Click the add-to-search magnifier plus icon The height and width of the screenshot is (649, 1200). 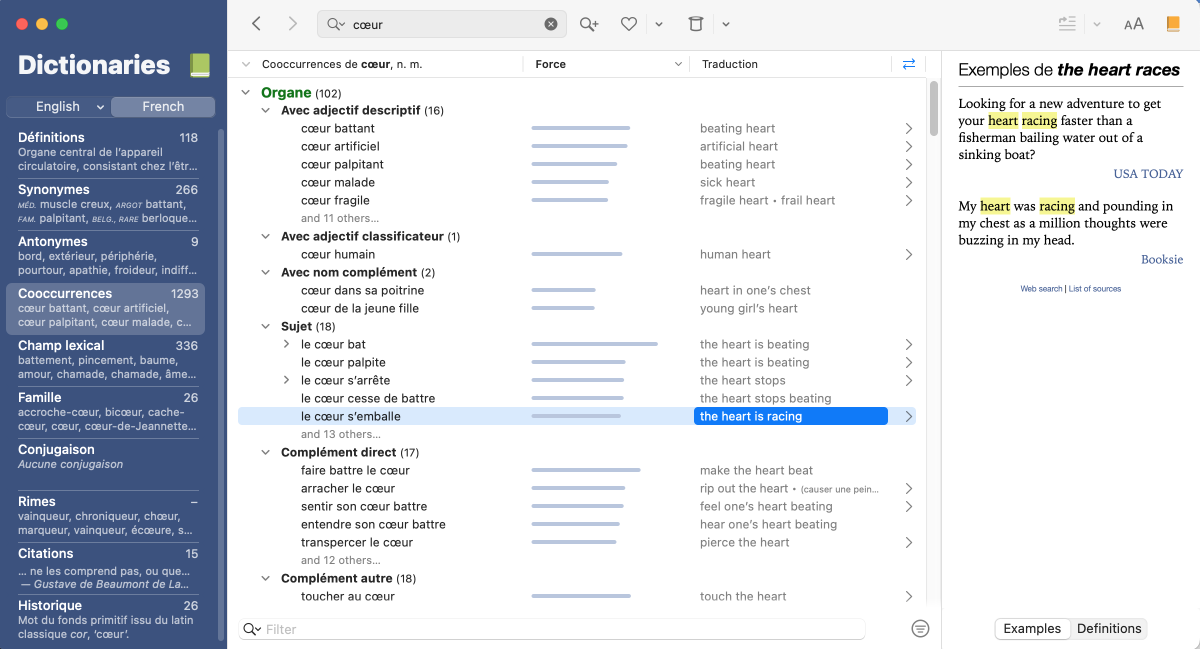point(589,24)
